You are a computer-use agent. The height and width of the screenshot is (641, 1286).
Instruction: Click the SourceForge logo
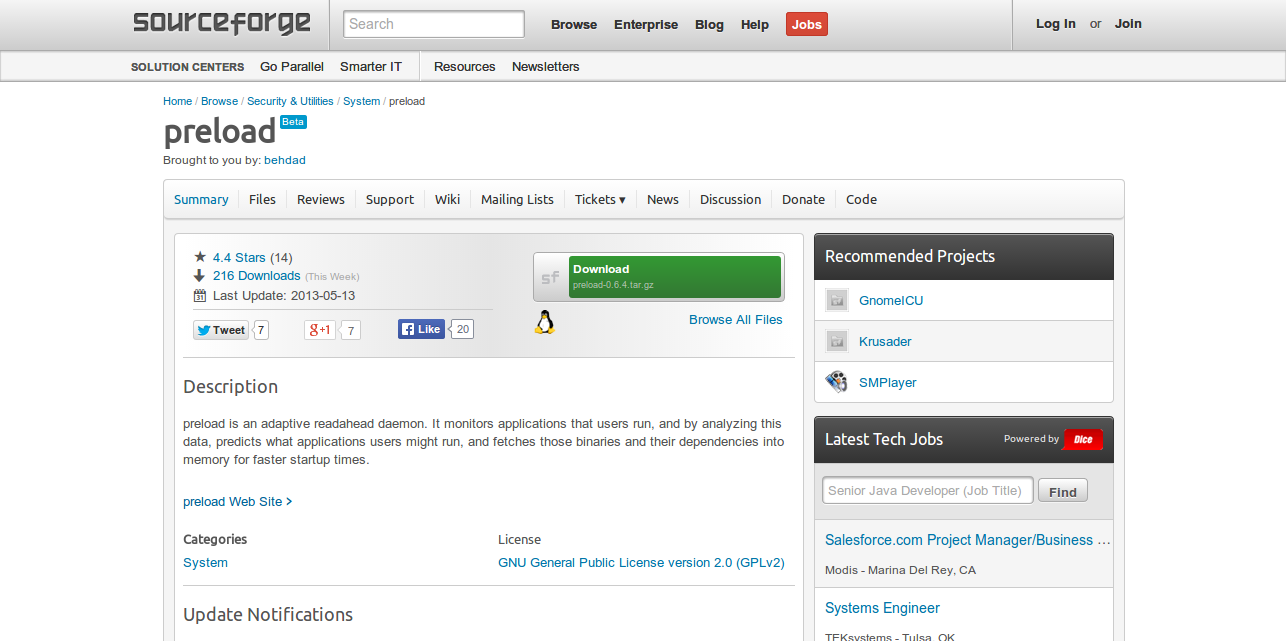[x=222, y=23]
